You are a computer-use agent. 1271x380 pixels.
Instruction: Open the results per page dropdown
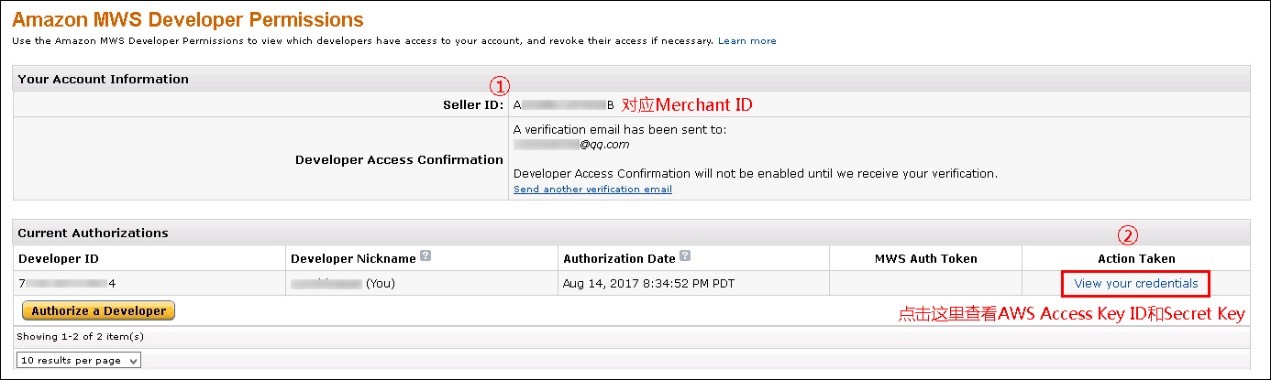(79, 360)
